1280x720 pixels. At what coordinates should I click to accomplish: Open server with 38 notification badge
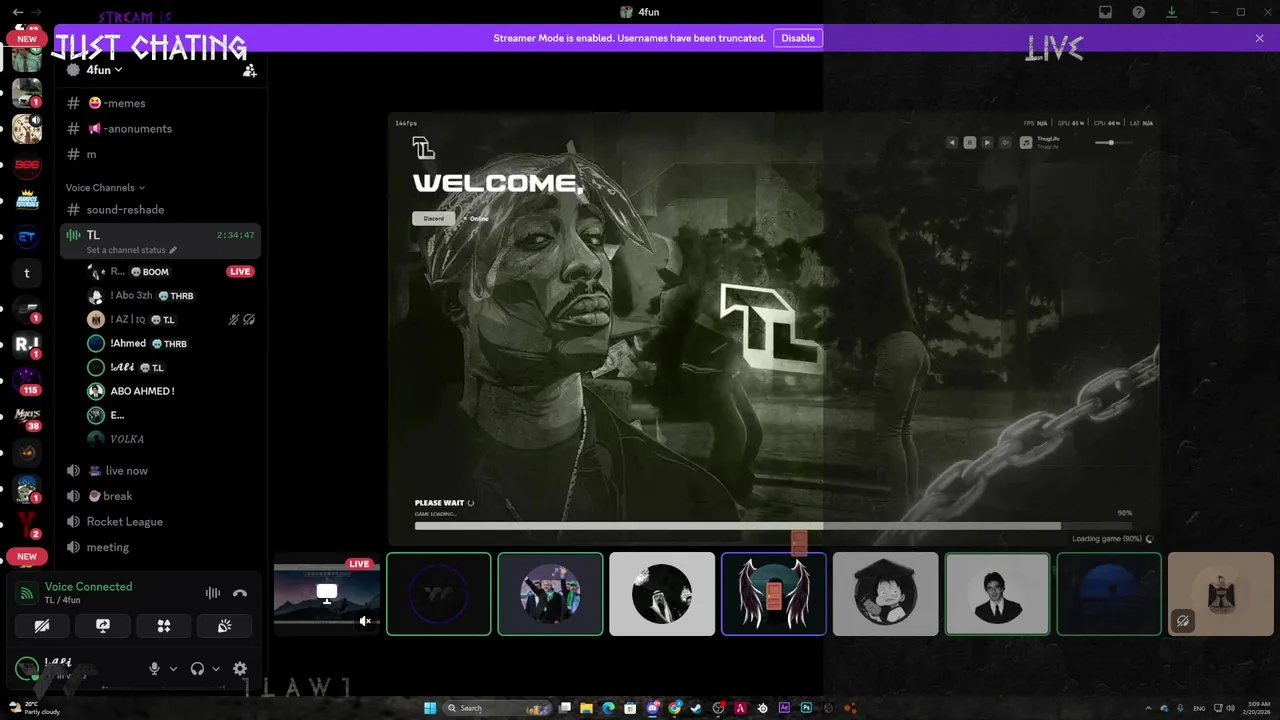(x=27, y=416)
